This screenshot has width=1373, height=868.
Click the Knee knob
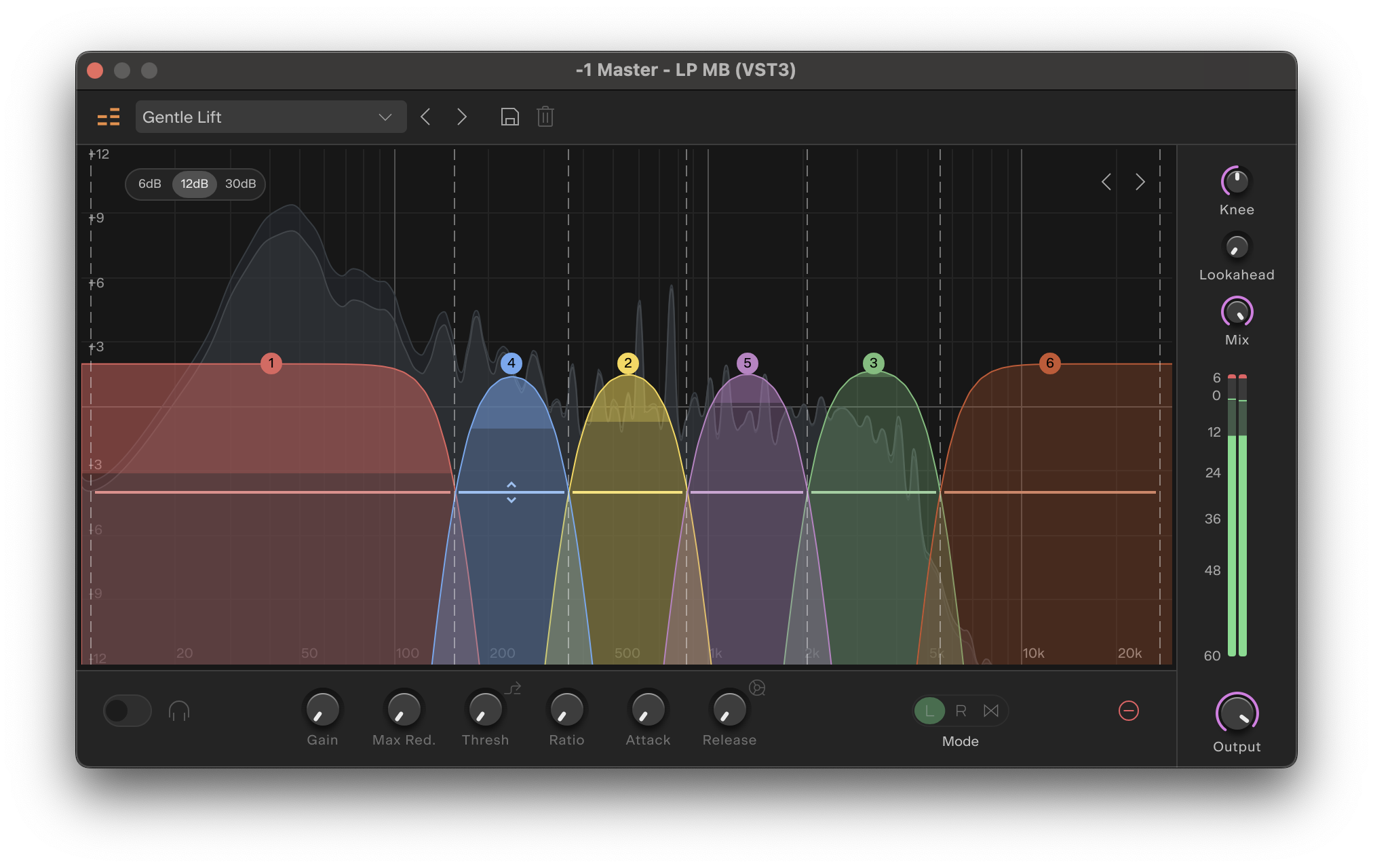tap(1237, 181)
